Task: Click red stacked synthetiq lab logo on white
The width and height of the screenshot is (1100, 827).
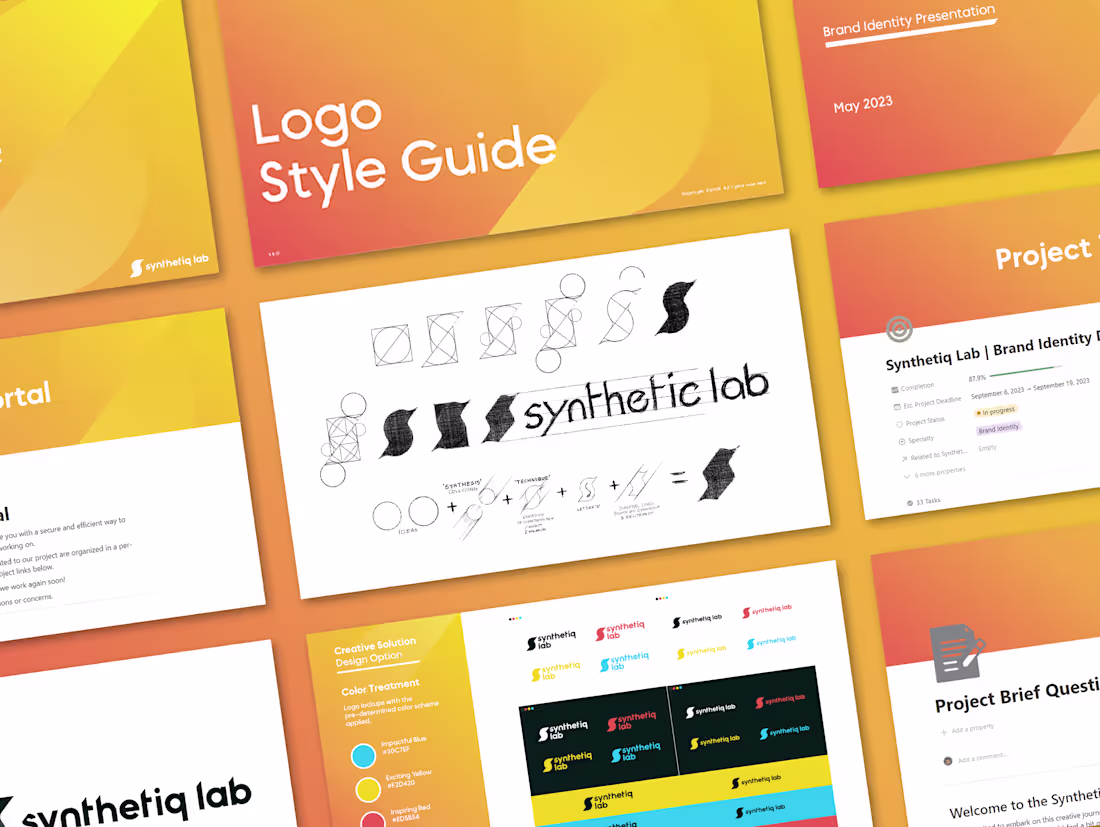Action: click(620, 630)
